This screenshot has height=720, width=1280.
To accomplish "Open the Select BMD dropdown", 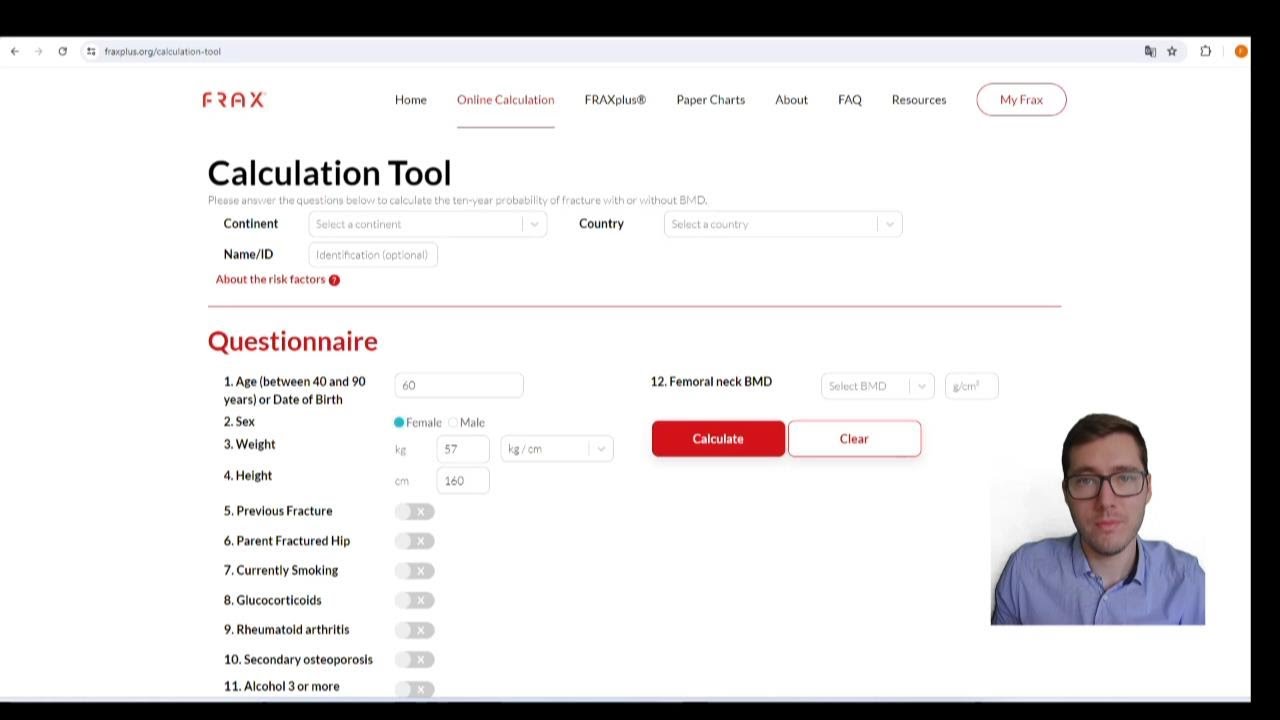I will point(877,386).
